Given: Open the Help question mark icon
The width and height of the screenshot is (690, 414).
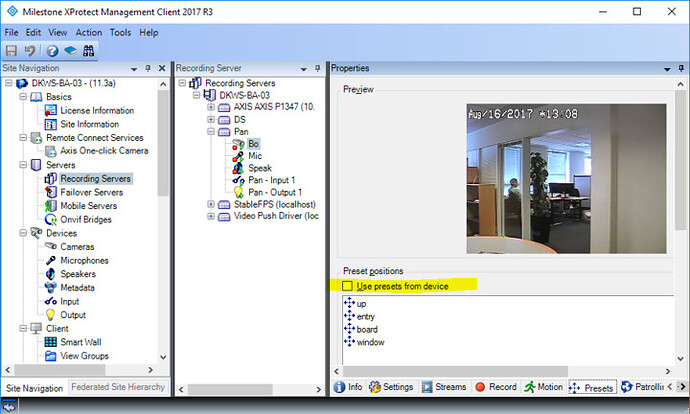Looking at the screenshot, I should pyautogui.click(x=52, y=51).
